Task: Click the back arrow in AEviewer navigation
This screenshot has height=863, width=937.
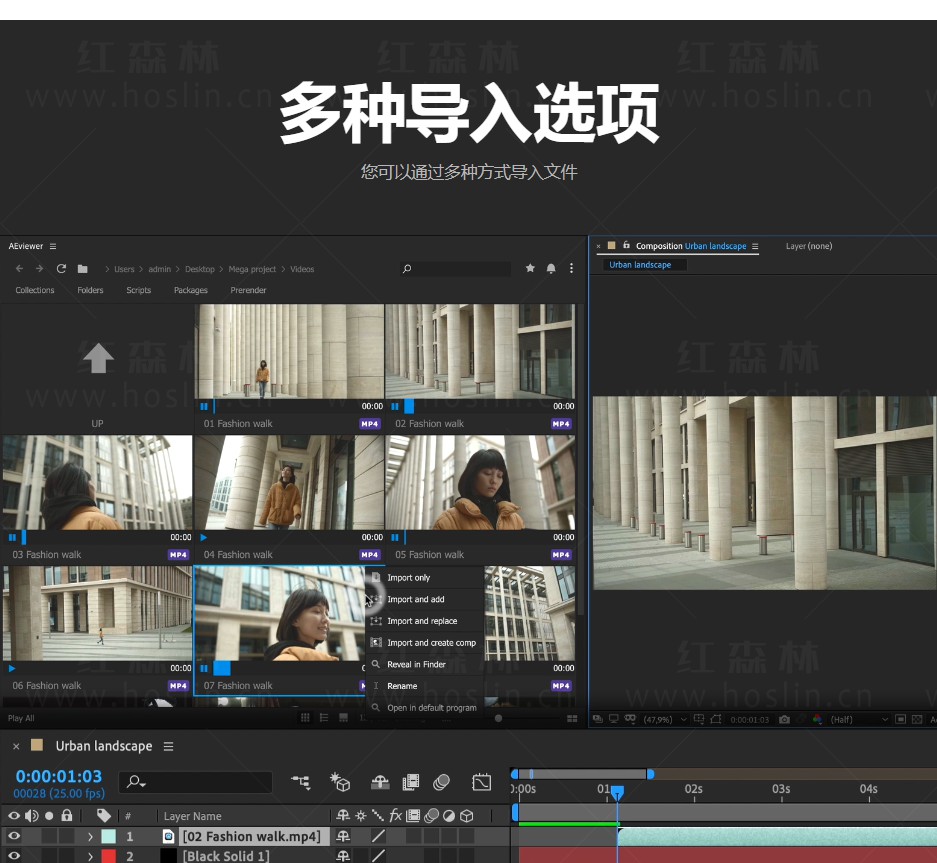Action: pos(19,269)
